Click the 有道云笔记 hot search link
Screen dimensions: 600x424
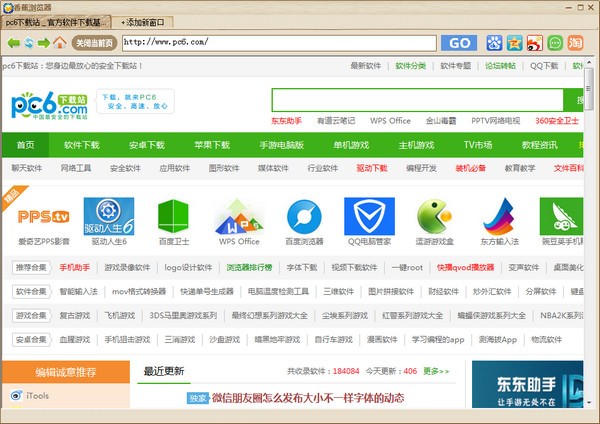pos(336,121)
